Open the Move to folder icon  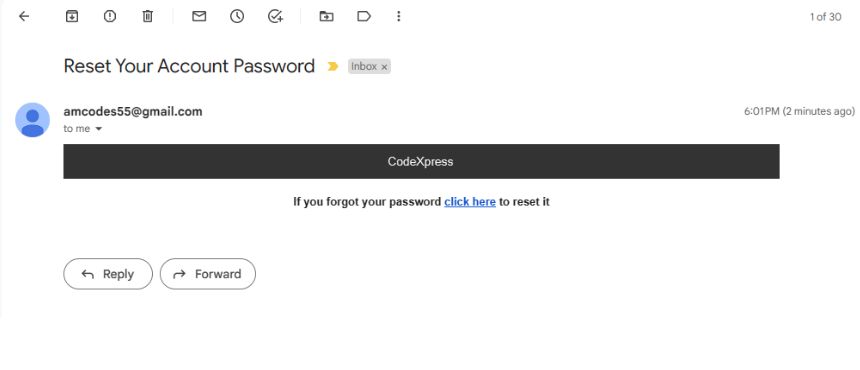coord(326,16)
